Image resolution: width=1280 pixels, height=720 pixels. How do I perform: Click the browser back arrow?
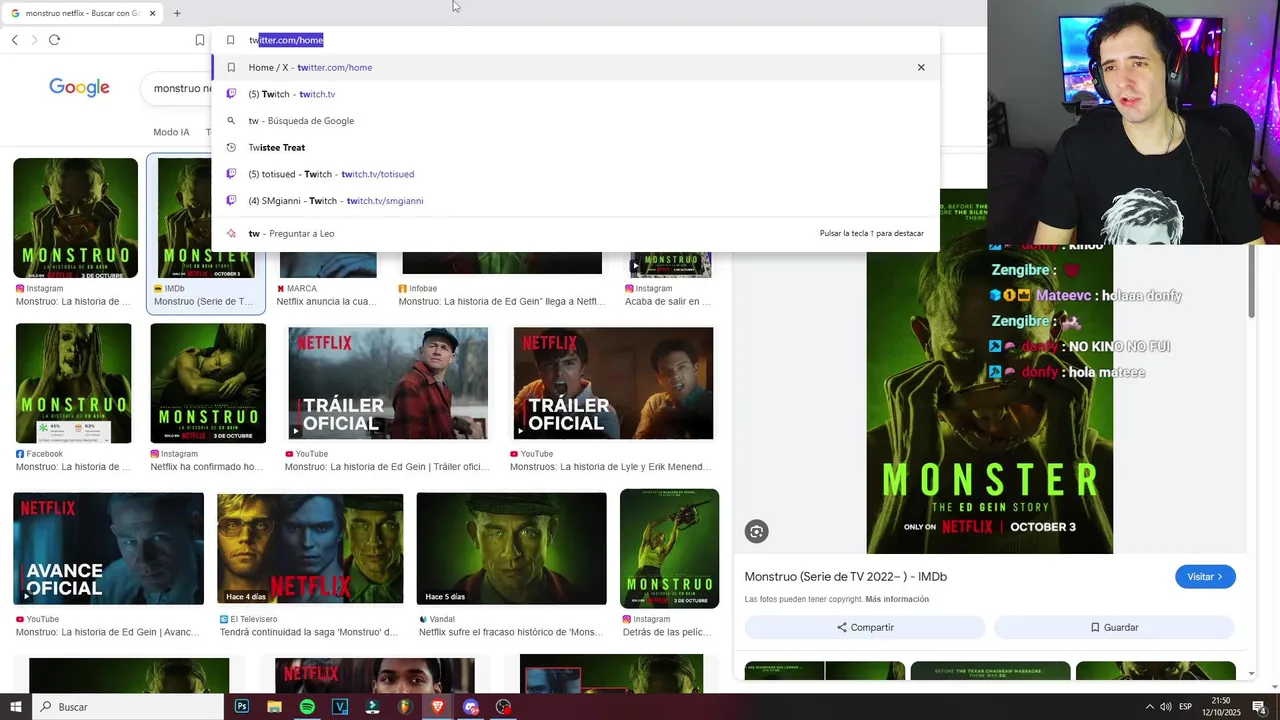15,40
